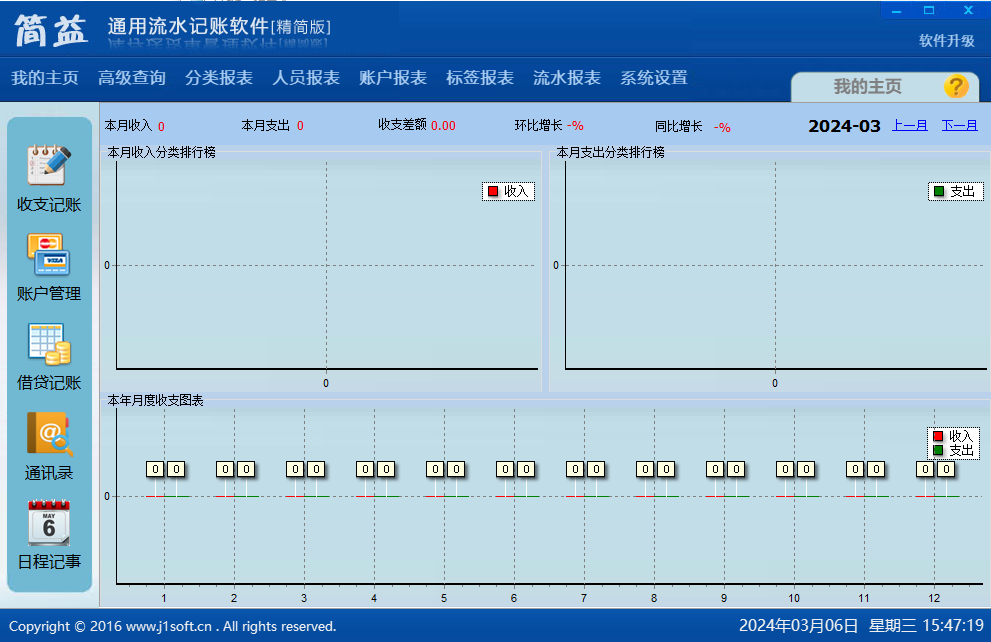Click 本月支出分类排行榜 chart title
This screenshot has width=991, height=642.
tap(610, 152)
